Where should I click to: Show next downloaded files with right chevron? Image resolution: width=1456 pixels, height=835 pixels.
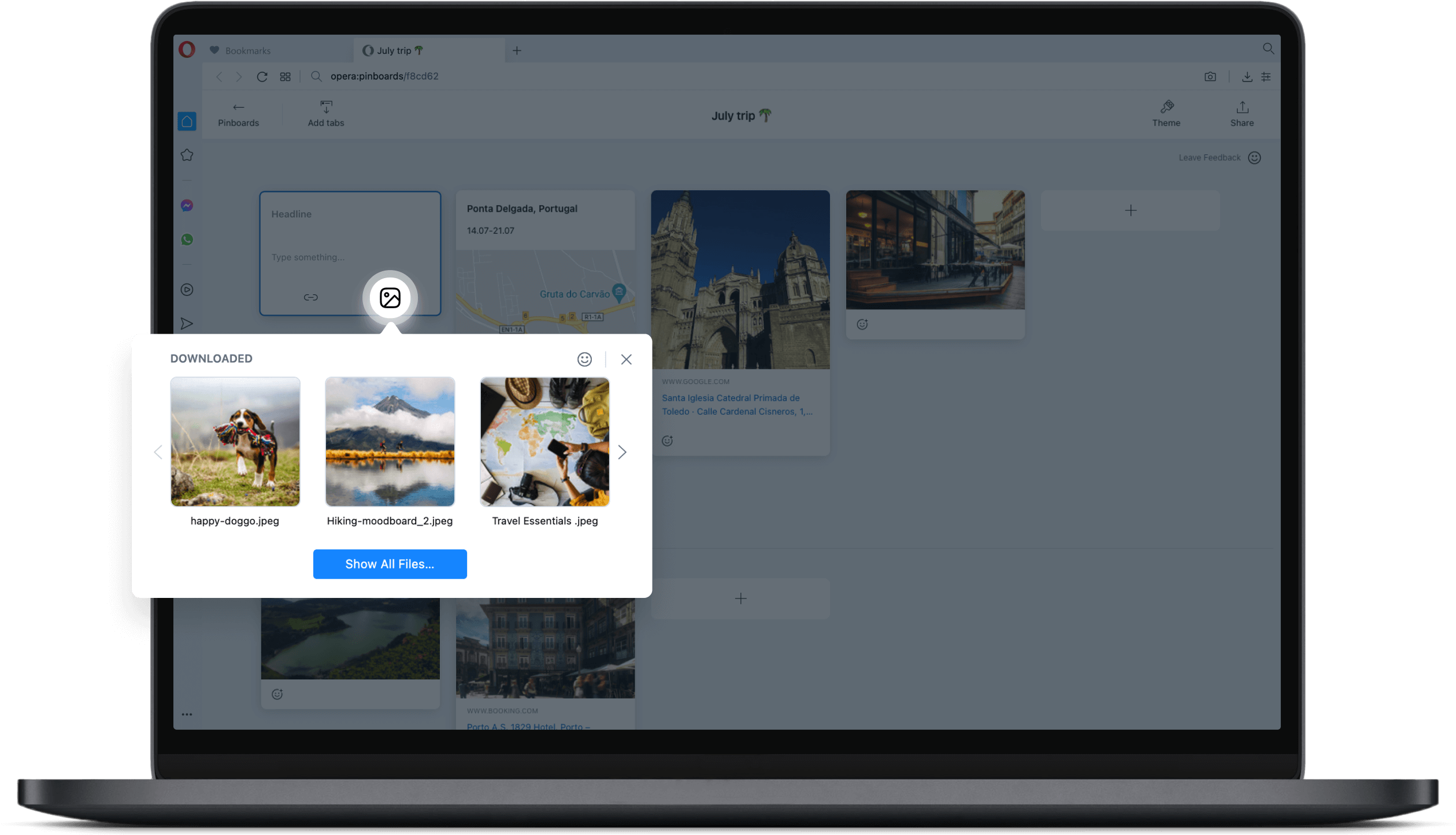pyautogui.click(x=623, y=452)
